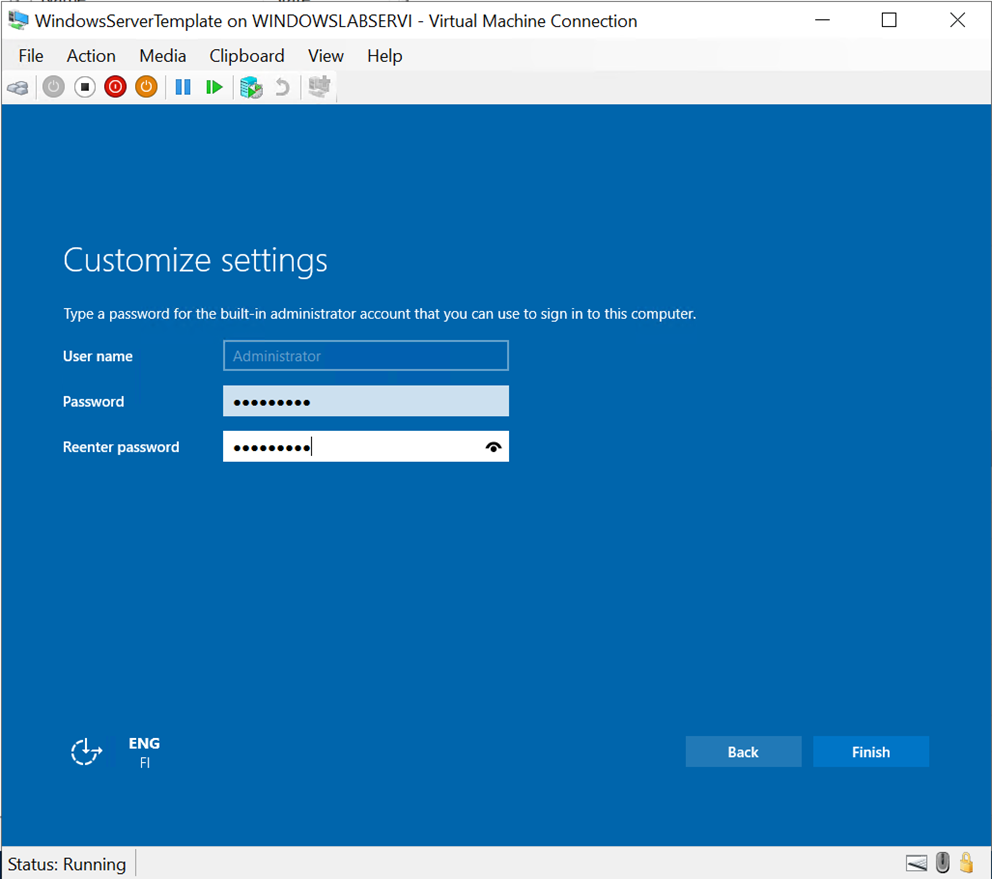The width and height of the screenshot is (992, 879).
Task: Click the Turn Off (stop) VM icon
Action: [x=85, y=88]
